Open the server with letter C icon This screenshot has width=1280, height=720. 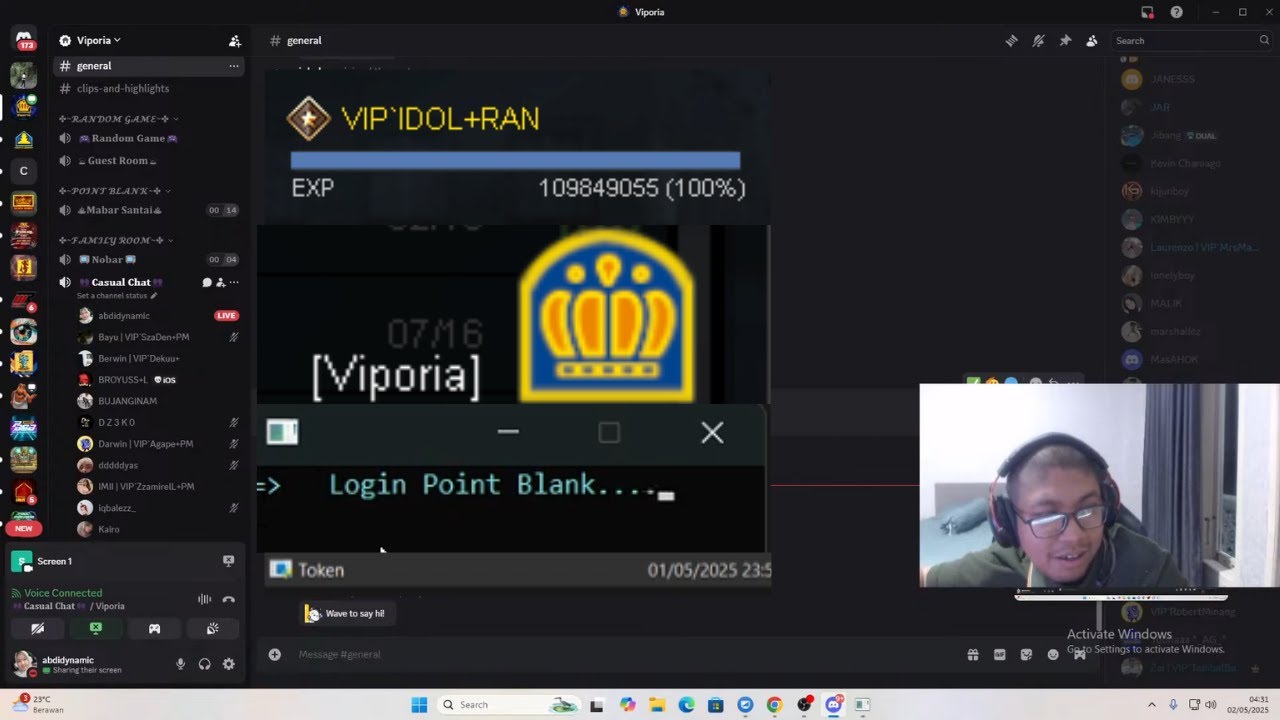tap(24, 171)
